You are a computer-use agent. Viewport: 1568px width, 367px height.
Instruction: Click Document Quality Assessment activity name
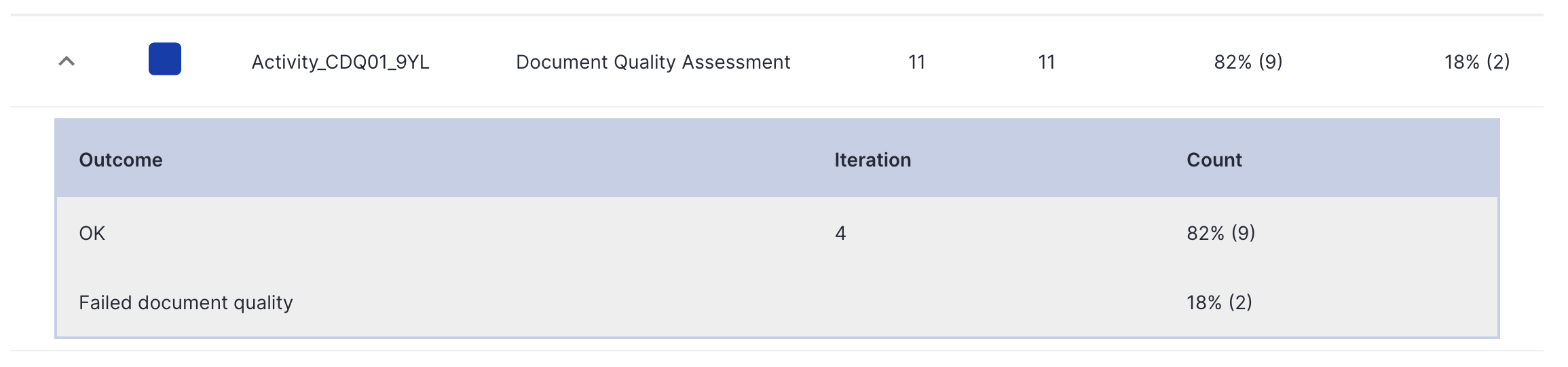(x=653, y=62)
